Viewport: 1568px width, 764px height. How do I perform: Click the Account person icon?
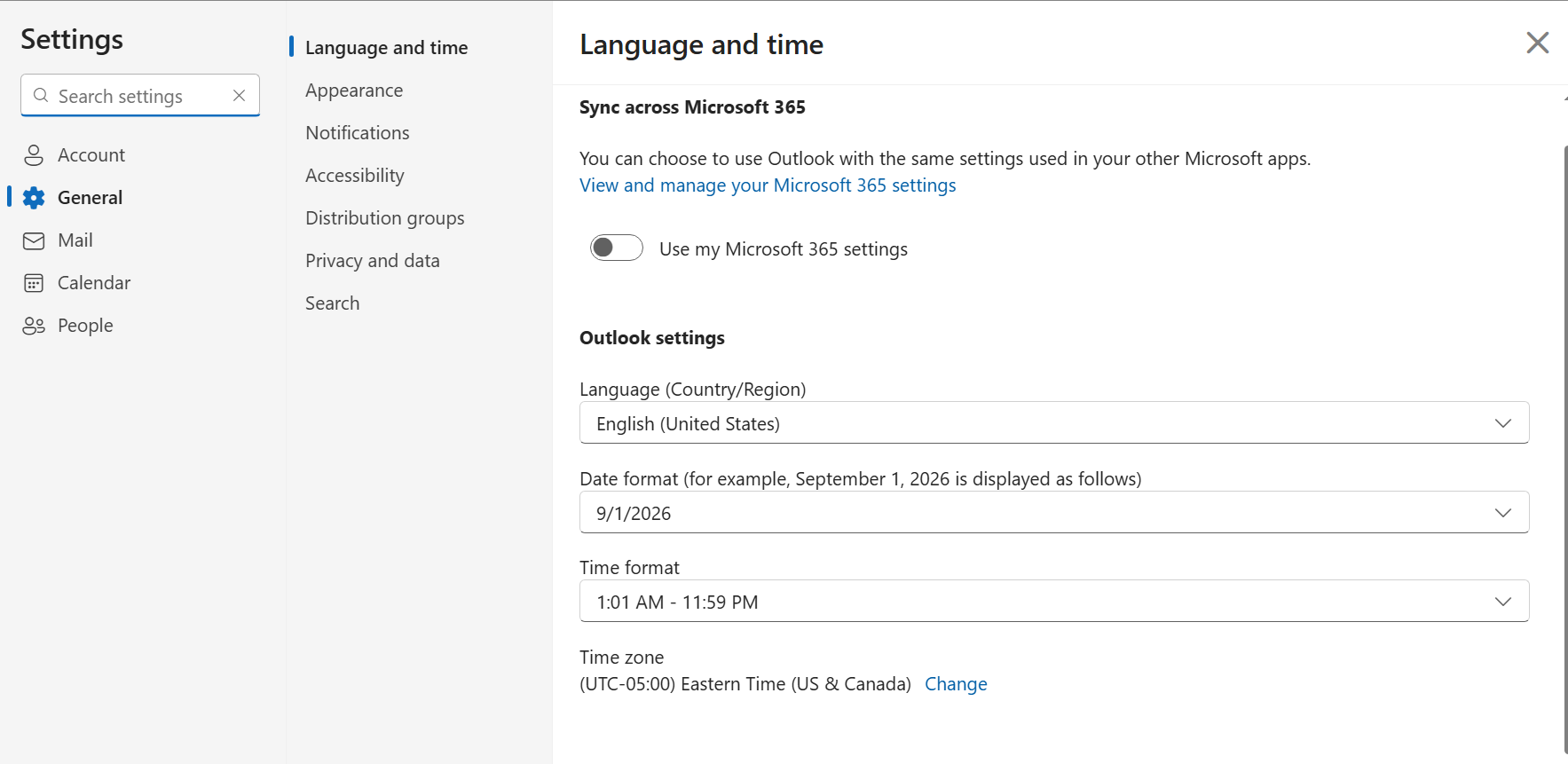coord(34,155)
